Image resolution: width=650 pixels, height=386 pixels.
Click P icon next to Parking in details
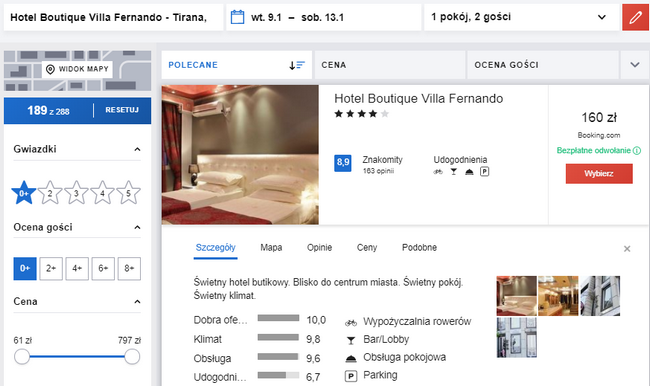click(x=351, y=376)
